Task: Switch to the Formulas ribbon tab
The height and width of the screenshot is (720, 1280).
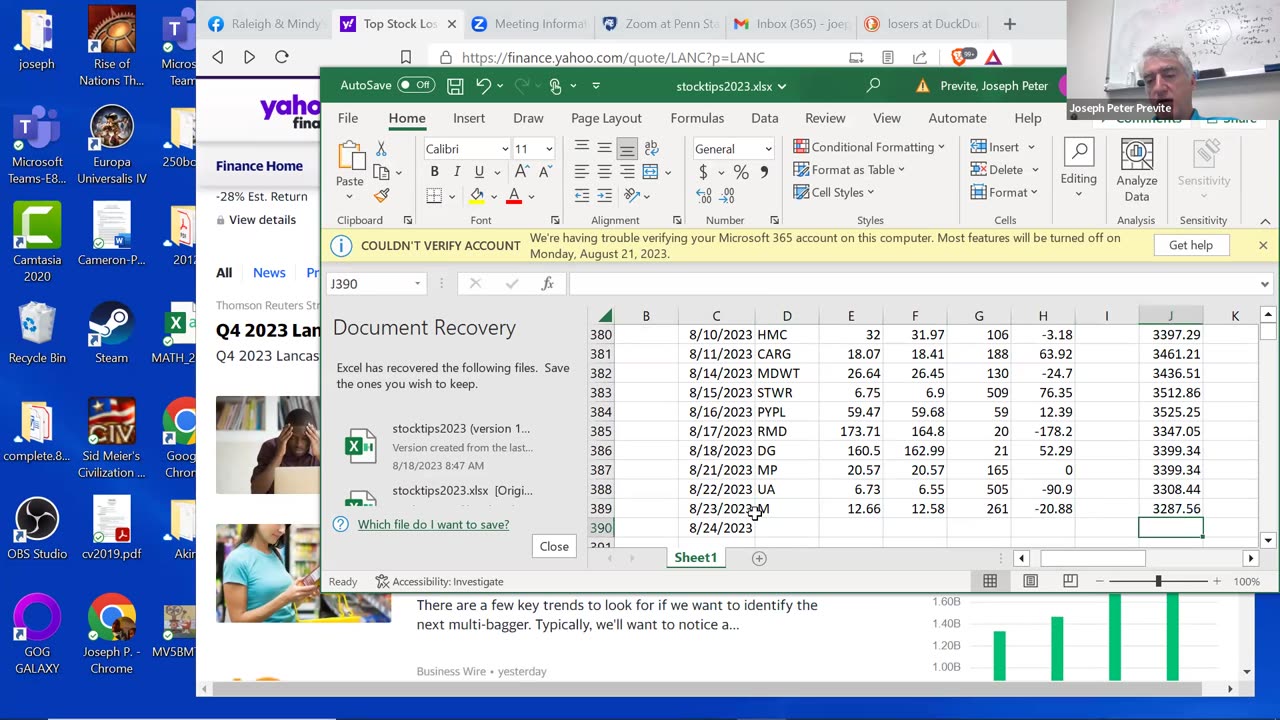Action: pyautogui.click(x=697, y=118)
